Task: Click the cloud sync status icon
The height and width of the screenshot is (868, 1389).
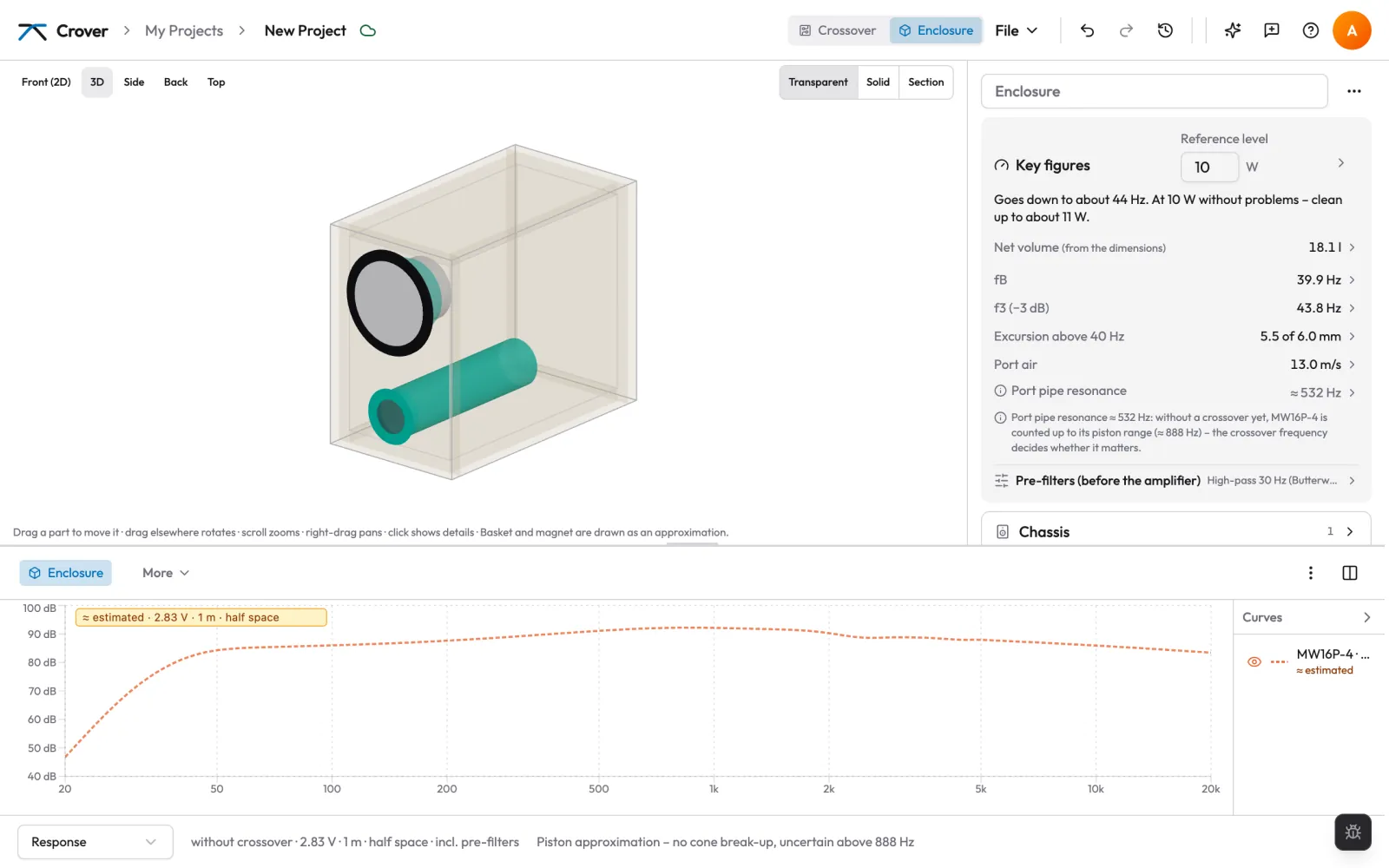Action: pos(368,30)
